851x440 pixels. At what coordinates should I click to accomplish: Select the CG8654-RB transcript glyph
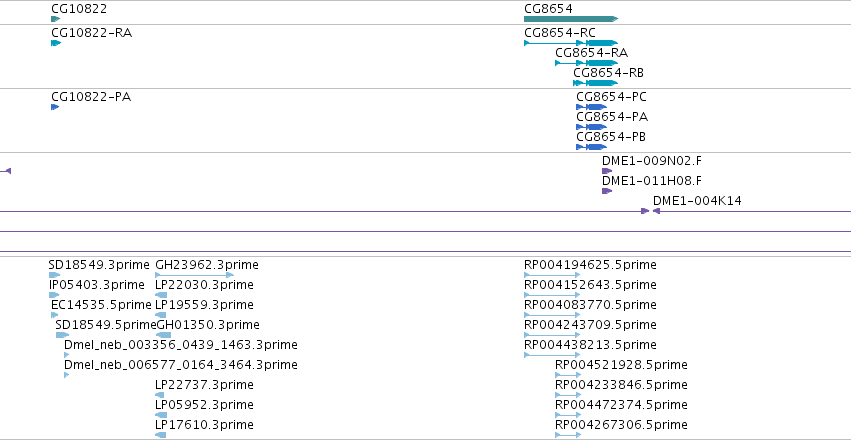point(595,83)
